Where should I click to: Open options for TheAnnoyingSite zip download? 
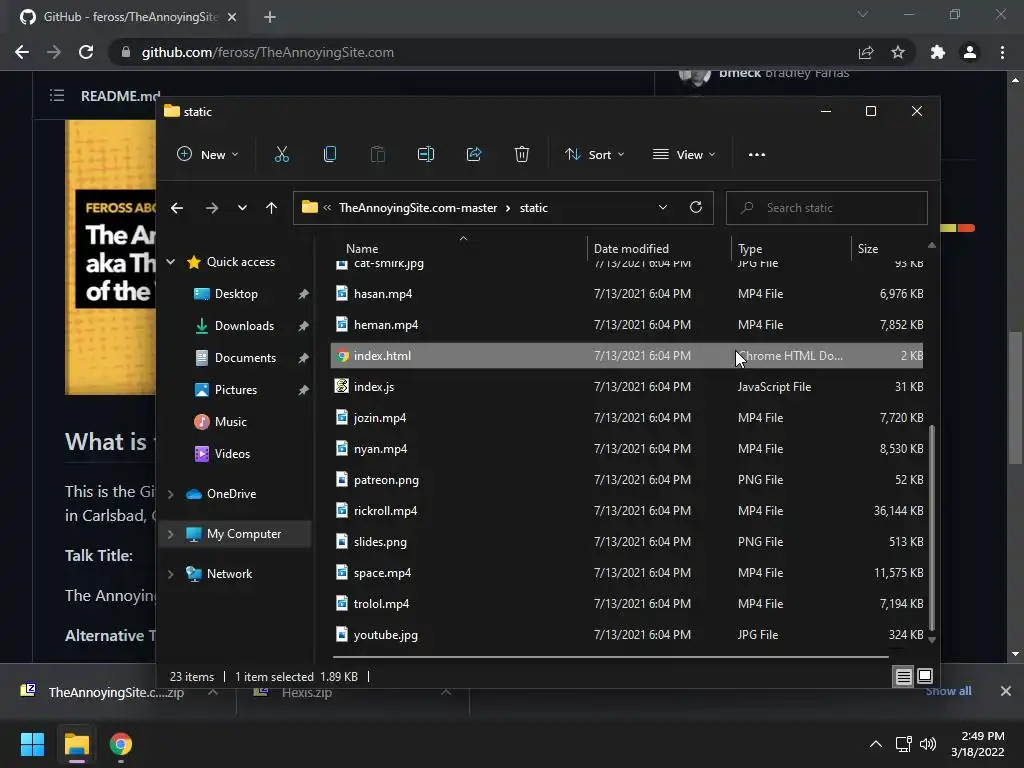(x=213, y=692)
